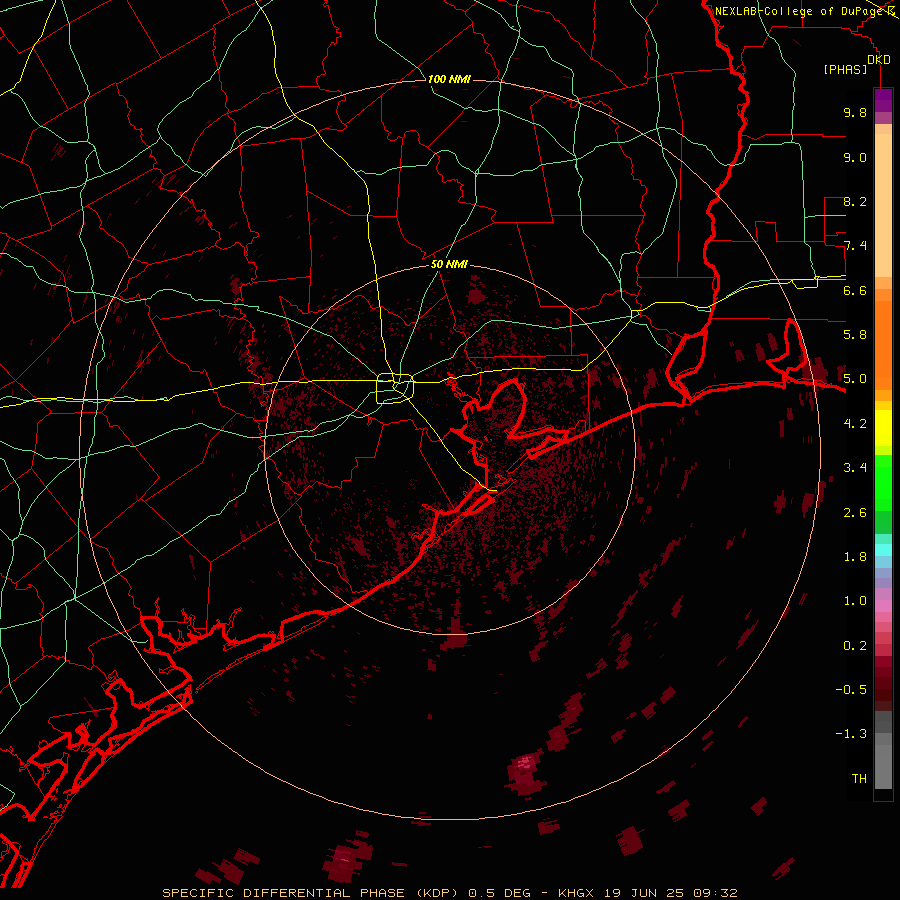Click the 7.4 scale label
Image resolution: width=900 pixels, height=900 pixels.
pyautogui.click(x=855, y=246)
